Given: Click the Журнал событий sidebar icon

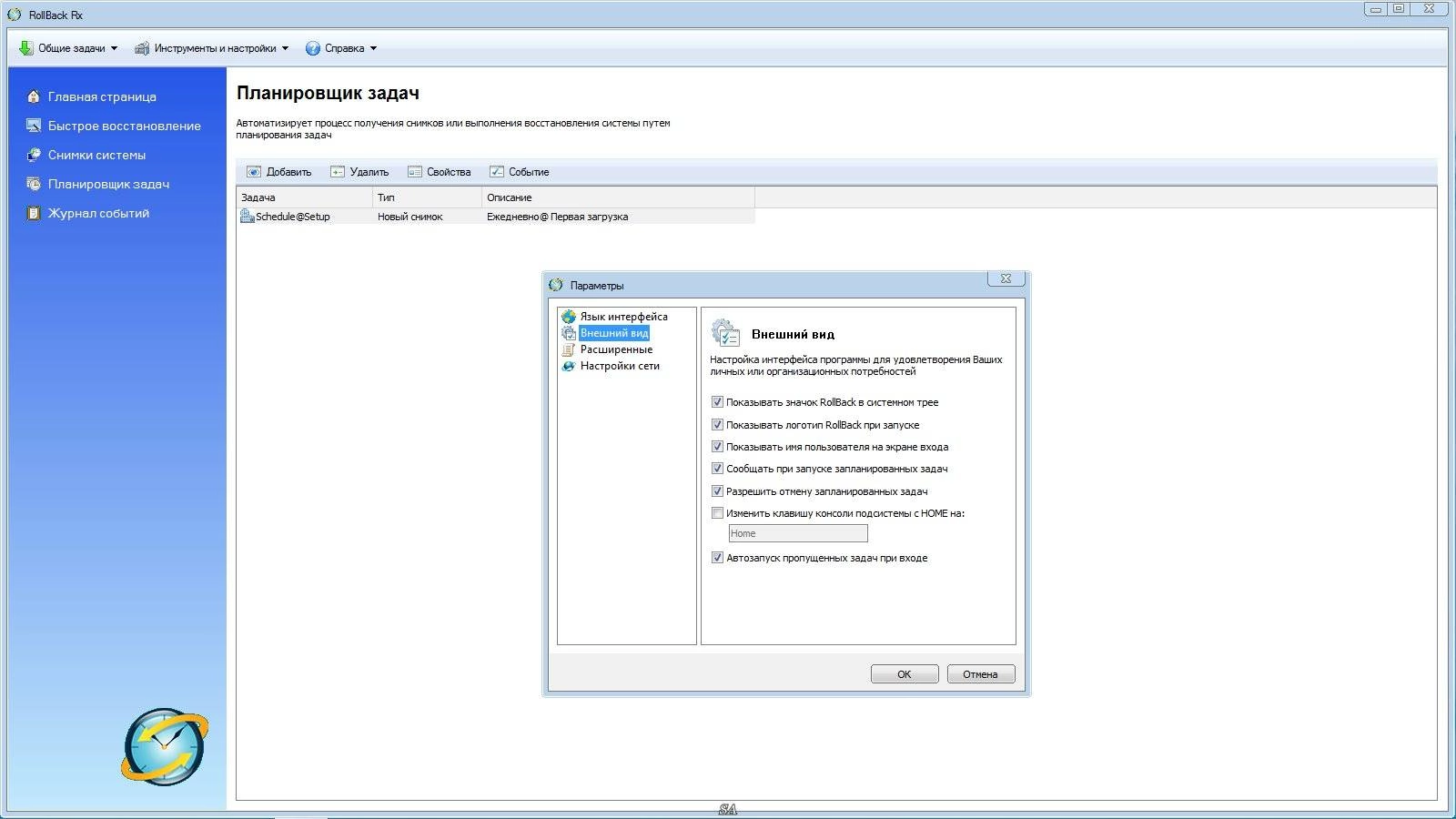Looking at the screenshot, I should [34, 213].
